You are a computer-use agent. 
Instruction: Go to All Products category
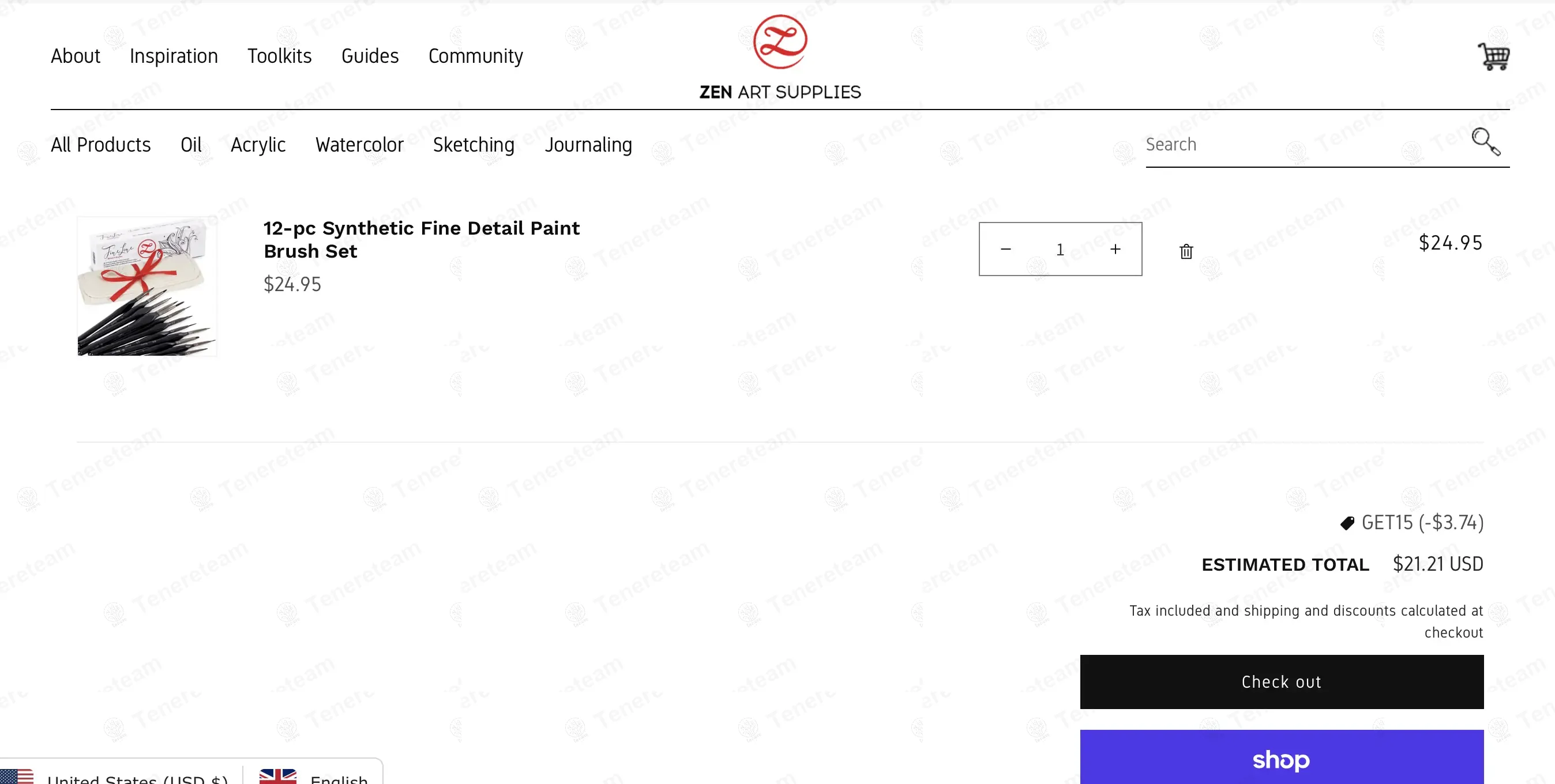pos(101,145)
